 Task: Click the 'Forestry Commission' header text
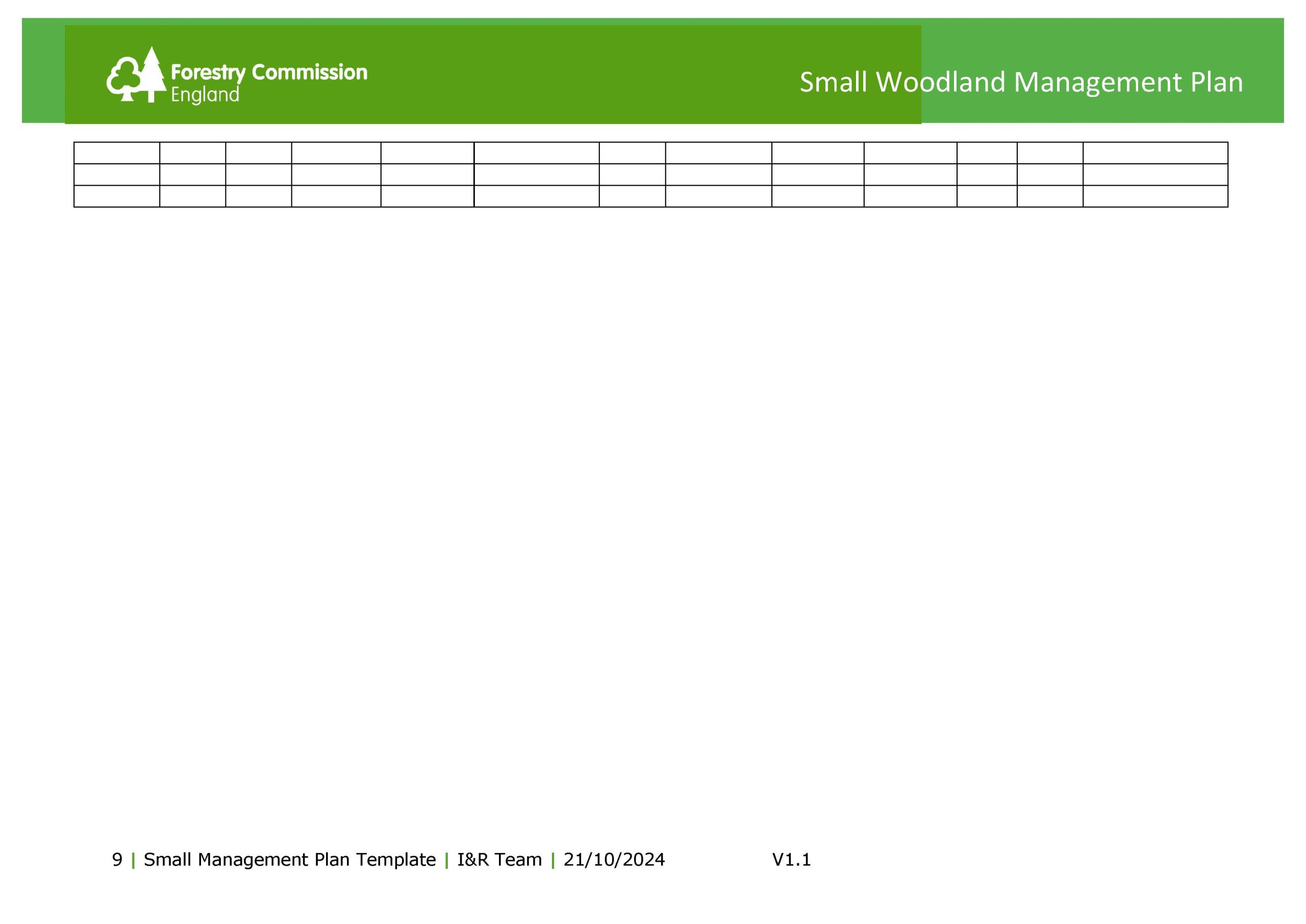(x=269, y=73)
